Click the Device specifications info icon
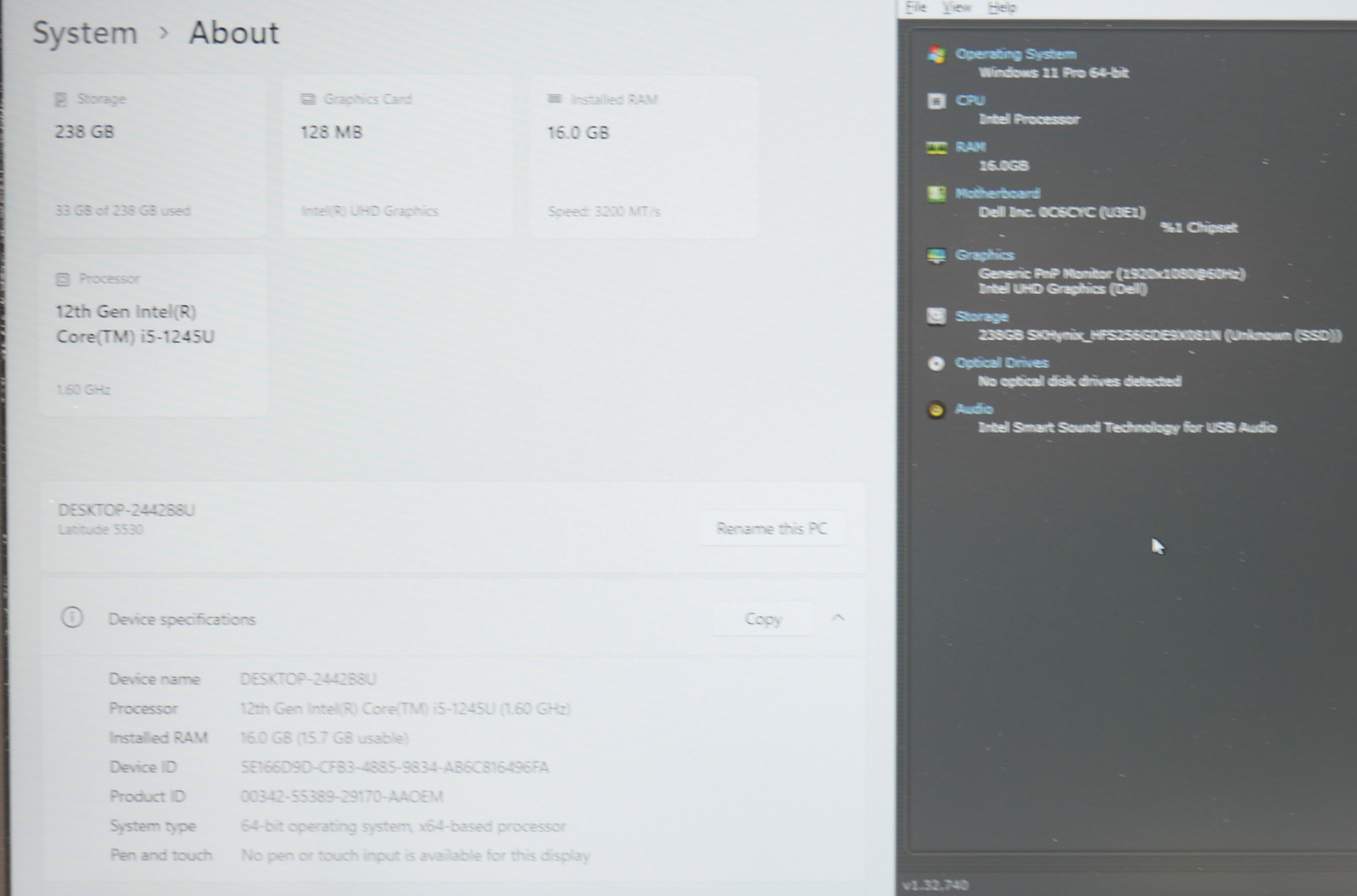Screen dimensions: 1357x896 (72, 617)
